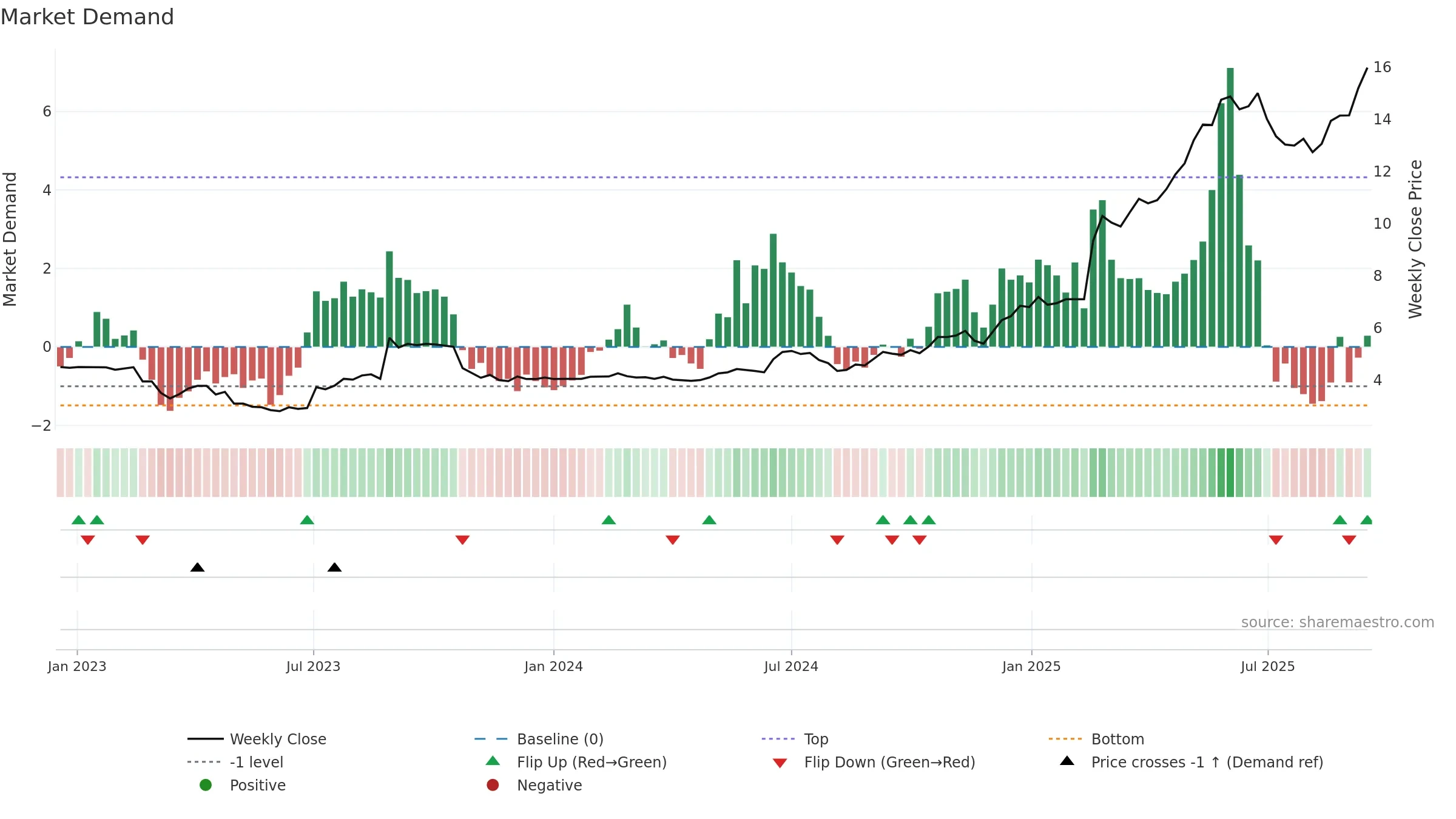
Task: Click the Flip Down red triangle legend icon
Action: pos(780,763)
